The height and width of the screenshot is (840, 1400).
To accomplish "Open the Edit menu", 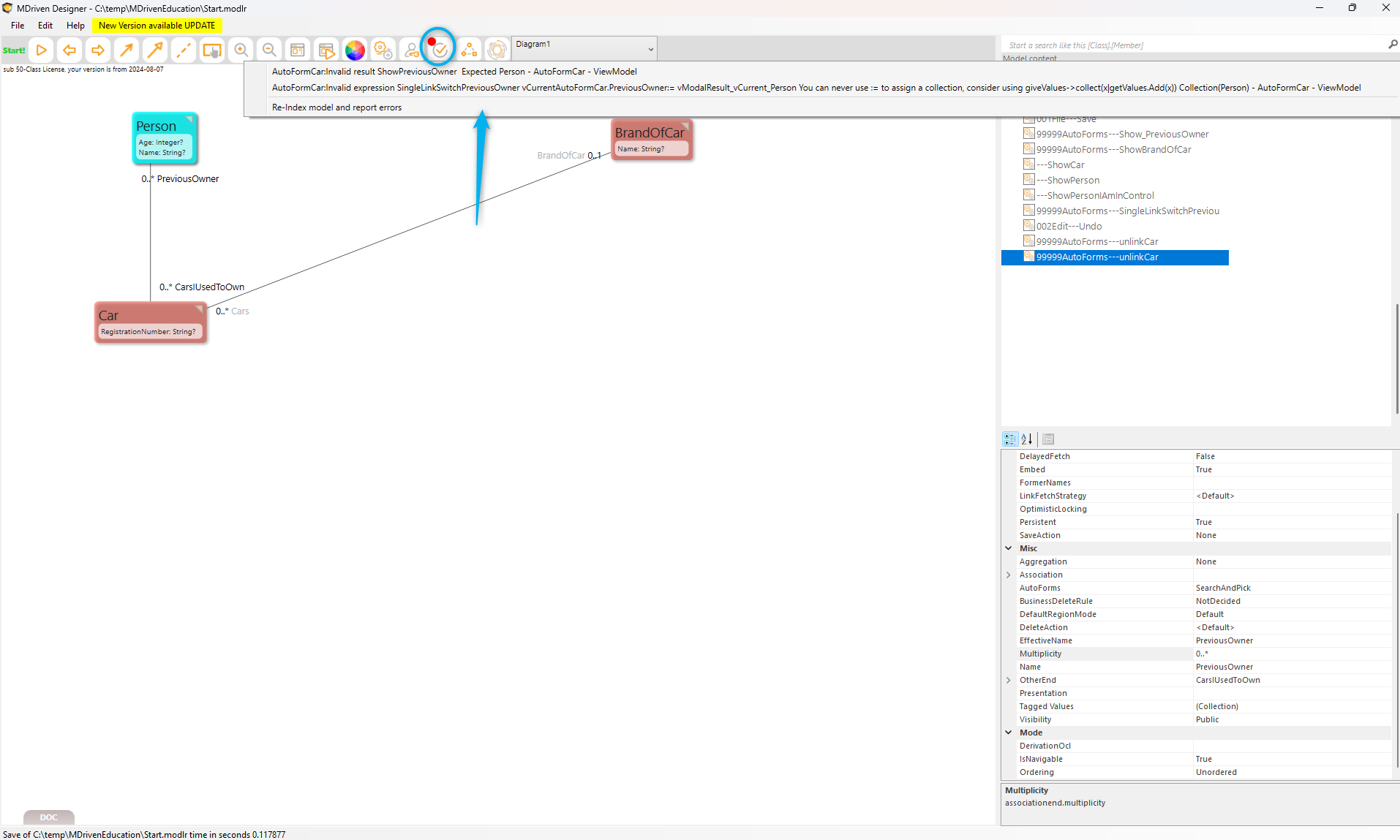I will (45, 26).
